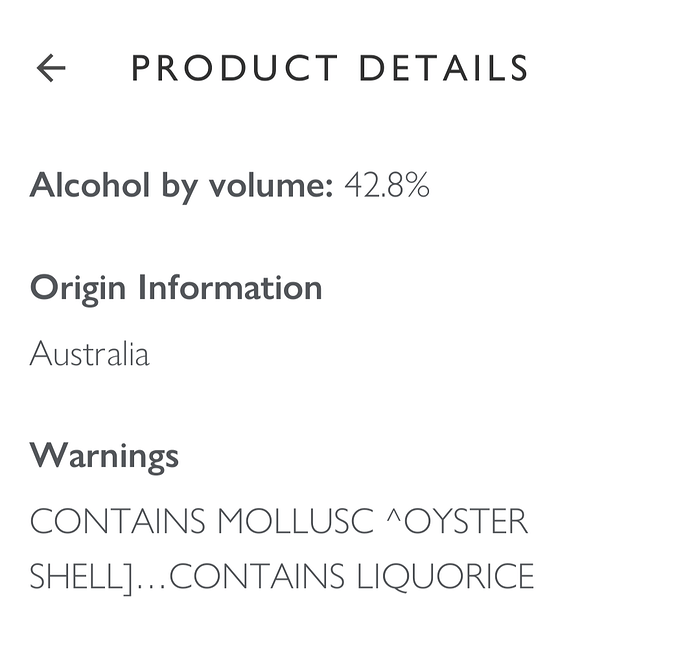Select the 42.8% value
This screenshot has height=652, width=700.
coord(387,185)
